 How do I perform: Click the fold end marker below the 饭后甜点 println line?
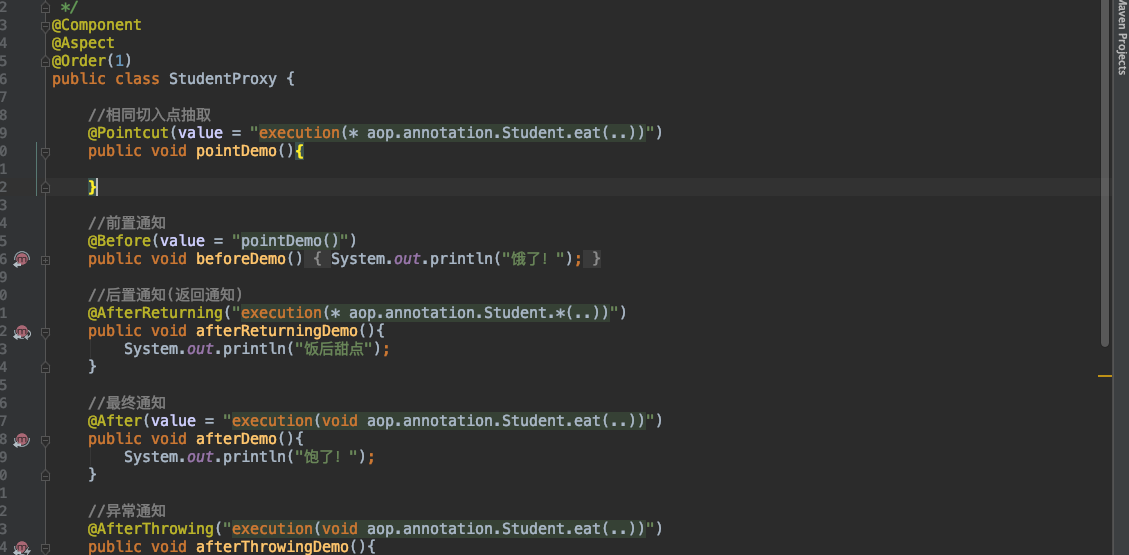coord(45,368)
